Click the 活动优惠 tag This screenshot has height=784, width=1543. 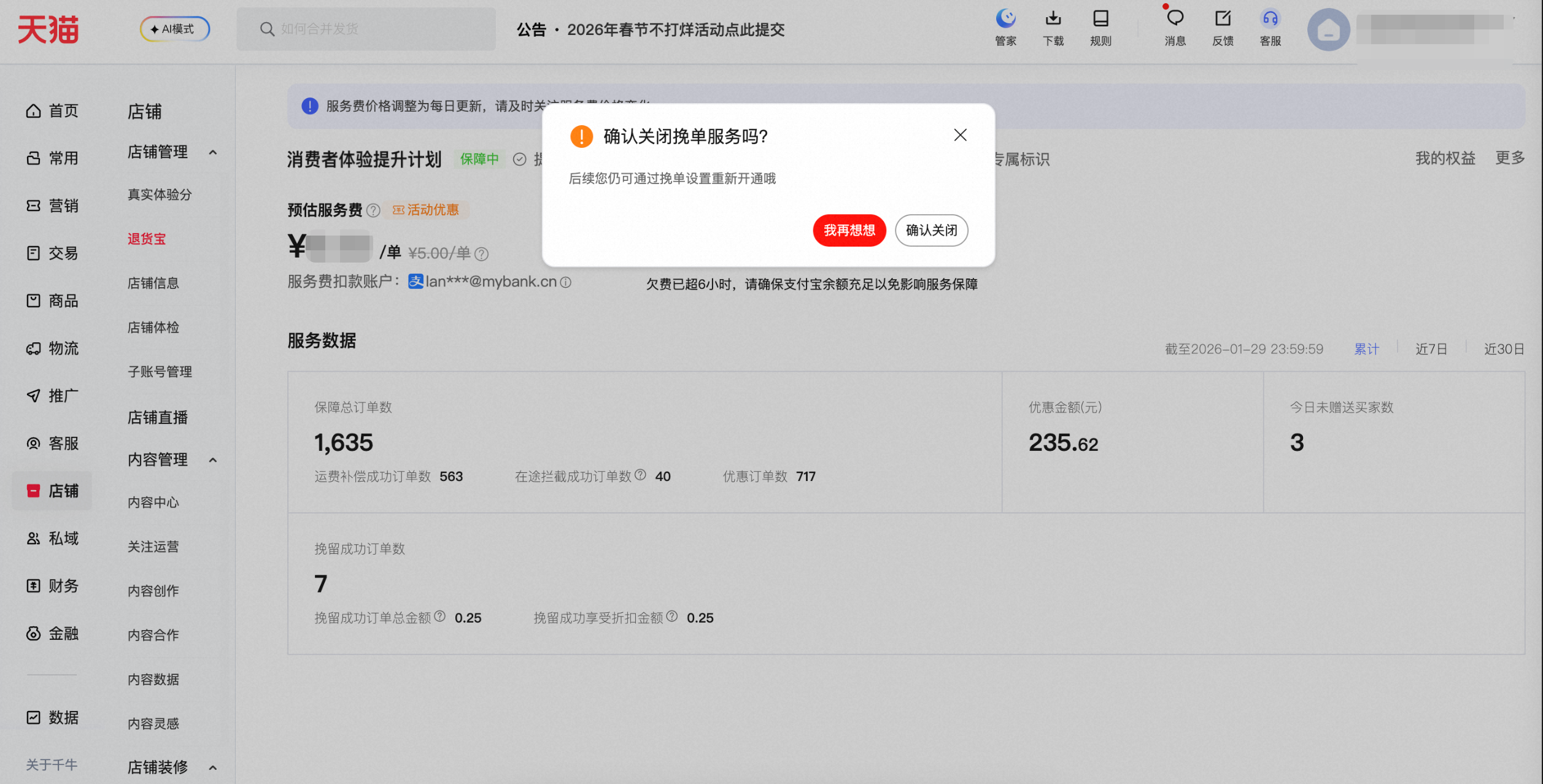427,210
